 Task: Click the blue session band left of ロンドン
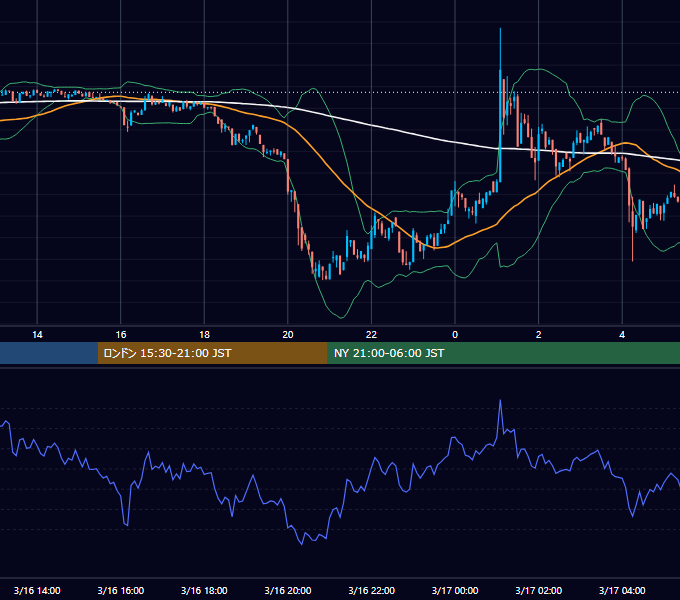[49, 353]
